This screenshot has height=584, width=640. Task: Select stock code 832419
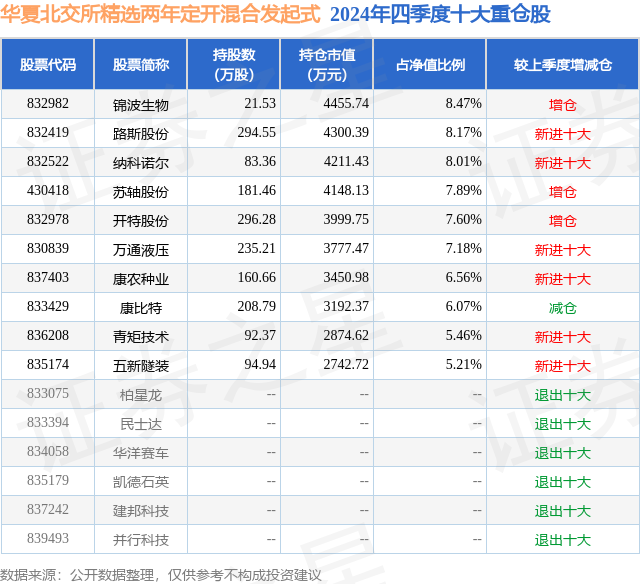[48, 133]
